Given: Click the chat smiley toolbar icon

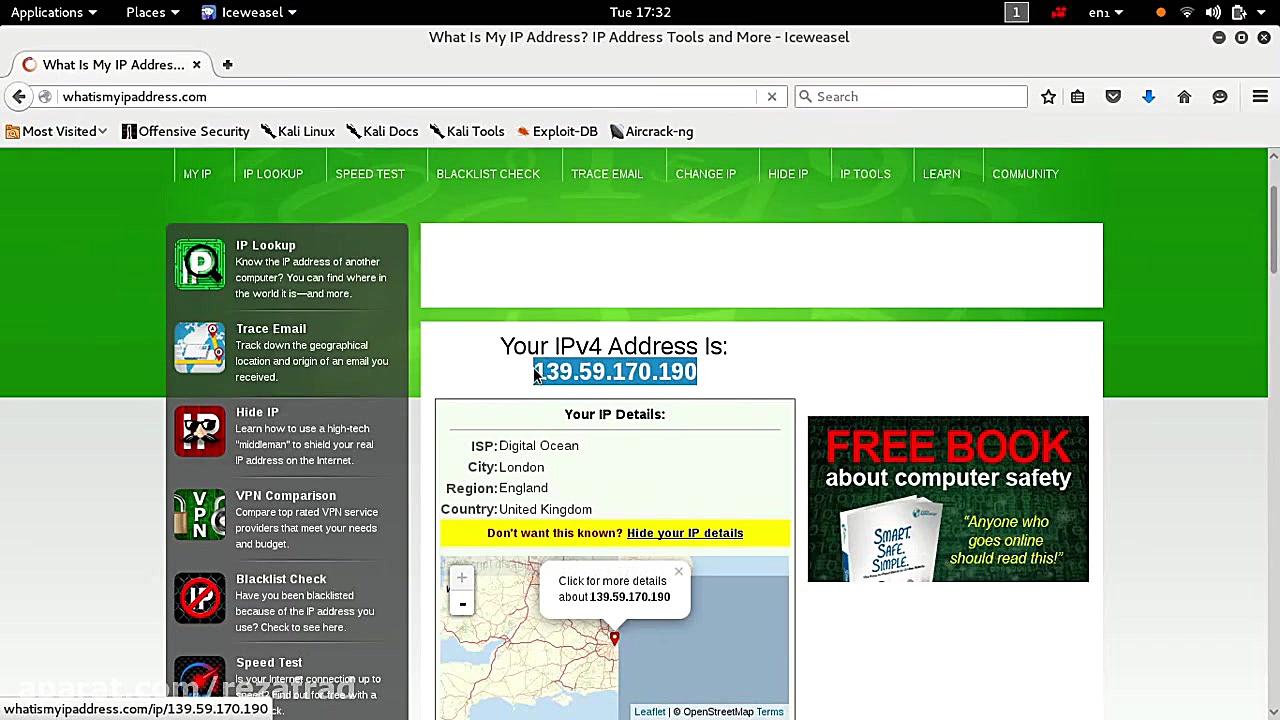Looking at the screenshot, I should tap(1220, 97).
